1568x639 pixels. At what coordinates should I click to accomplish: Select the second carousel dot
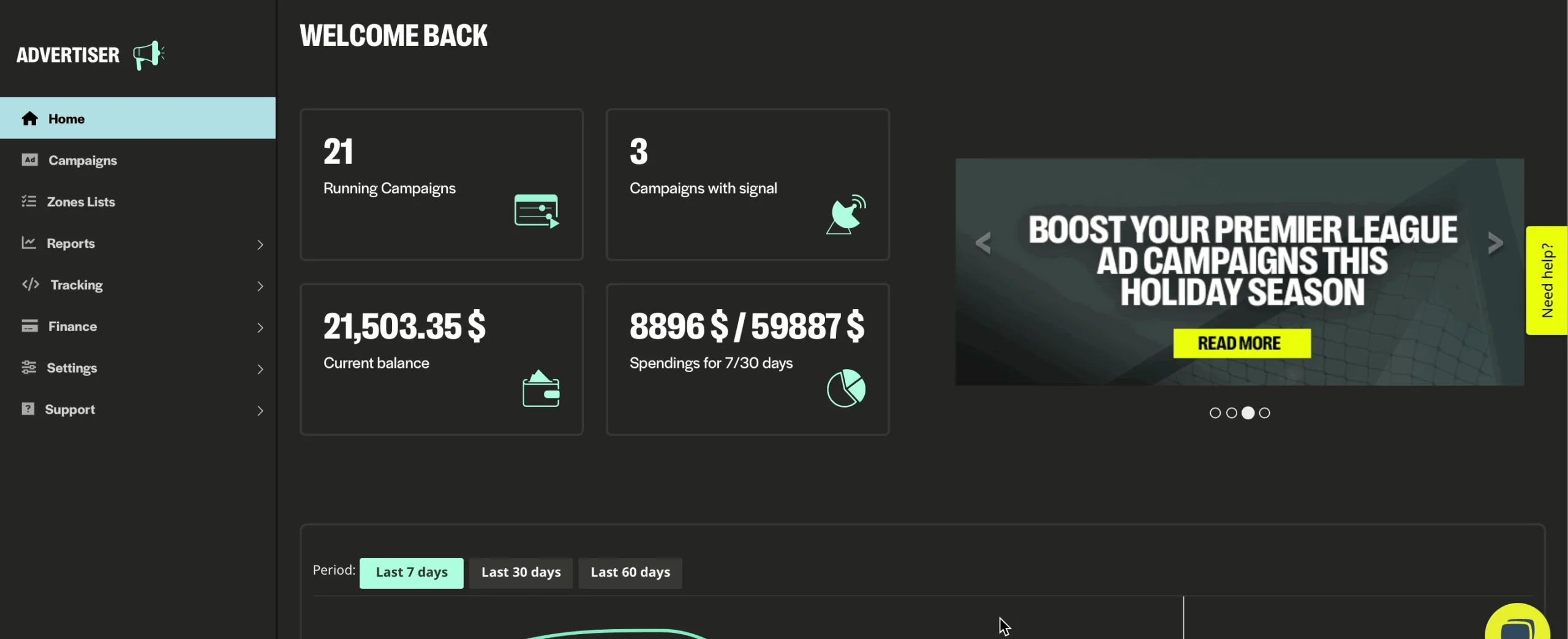pos(1232,413)
